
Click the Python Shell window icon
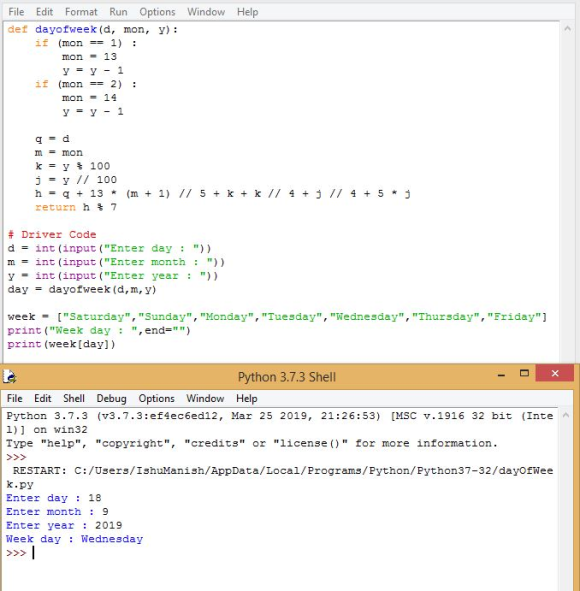click(x=9, y=377)
